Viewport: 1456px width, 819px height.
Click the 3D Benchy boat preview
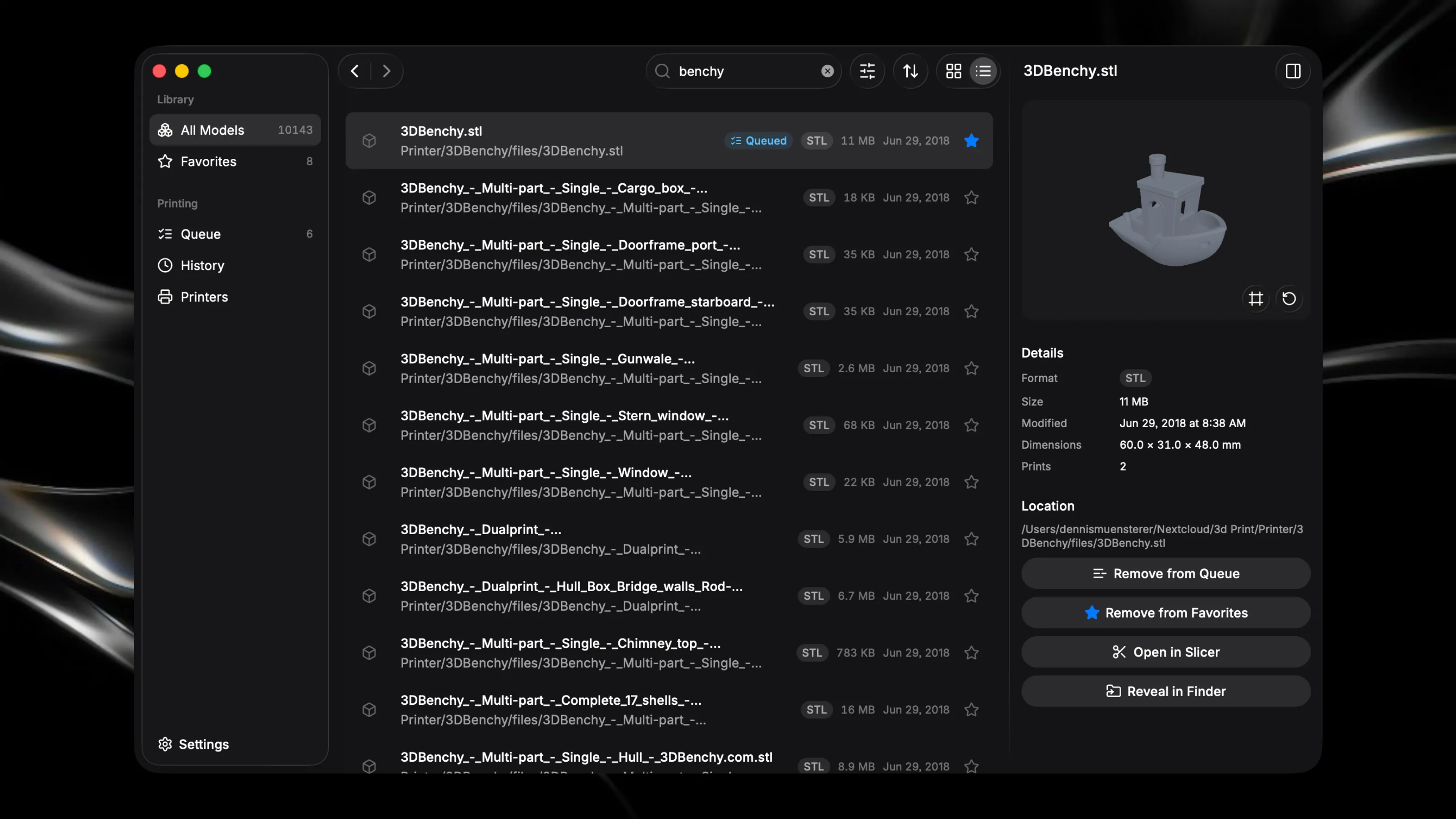pos(1167,210)
